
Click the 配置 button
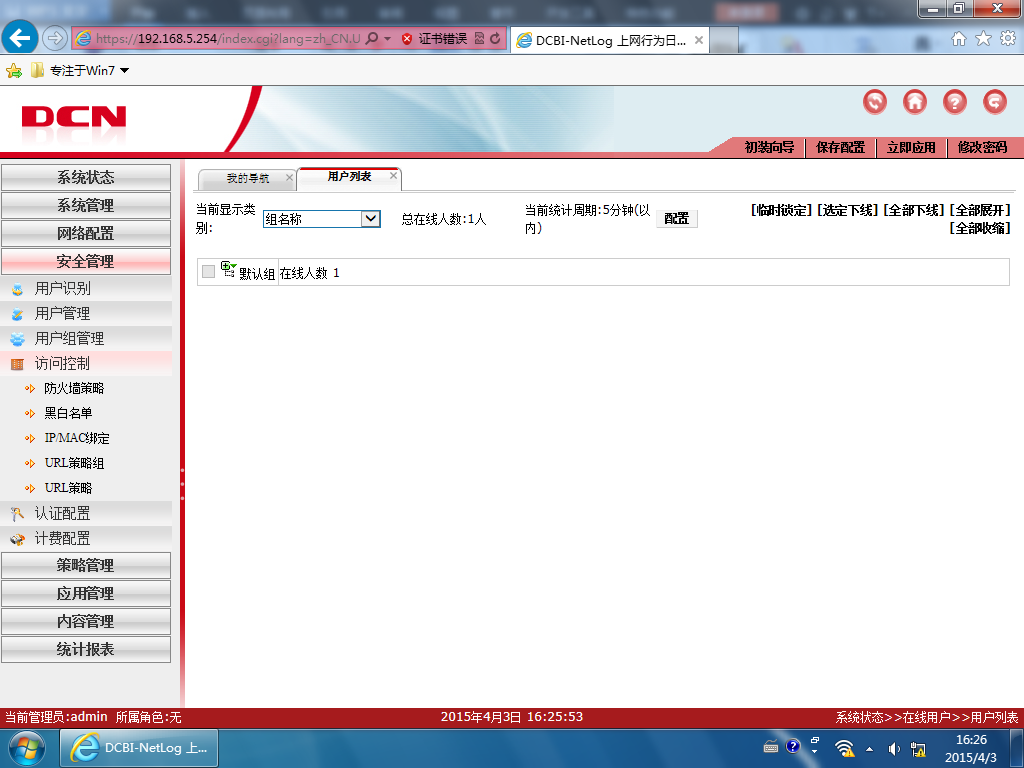tap(677, 219)
